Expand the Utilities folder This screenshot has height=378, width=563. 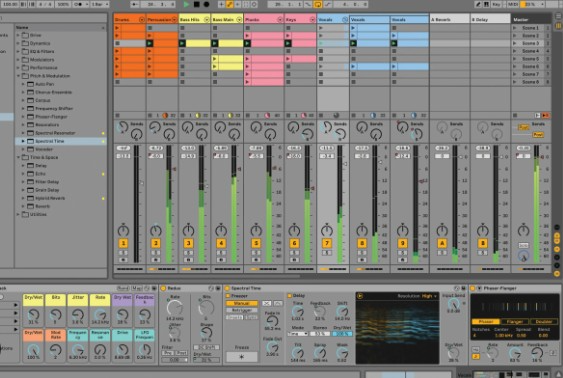[x=18, y=214]
